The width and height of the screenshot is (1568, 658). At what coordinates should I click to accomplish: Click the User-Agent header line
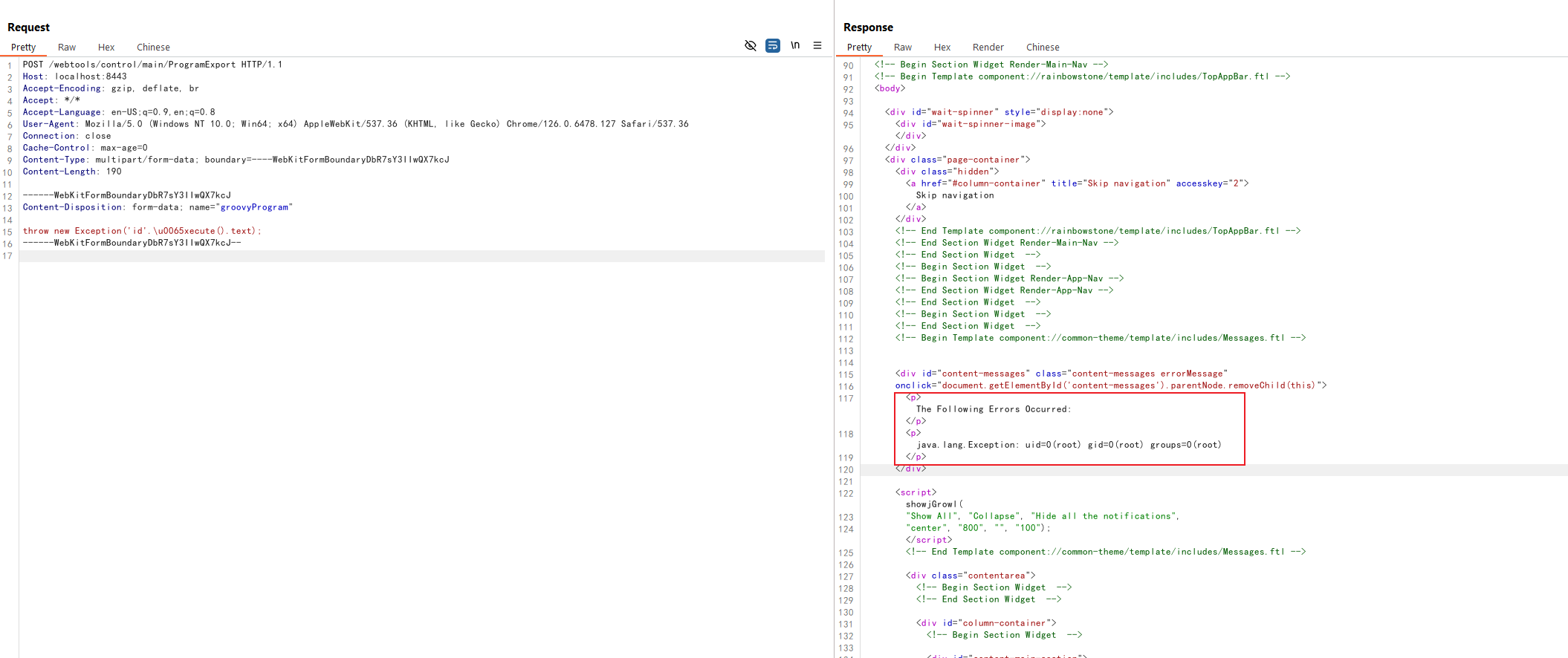click(x=355, y=124)
